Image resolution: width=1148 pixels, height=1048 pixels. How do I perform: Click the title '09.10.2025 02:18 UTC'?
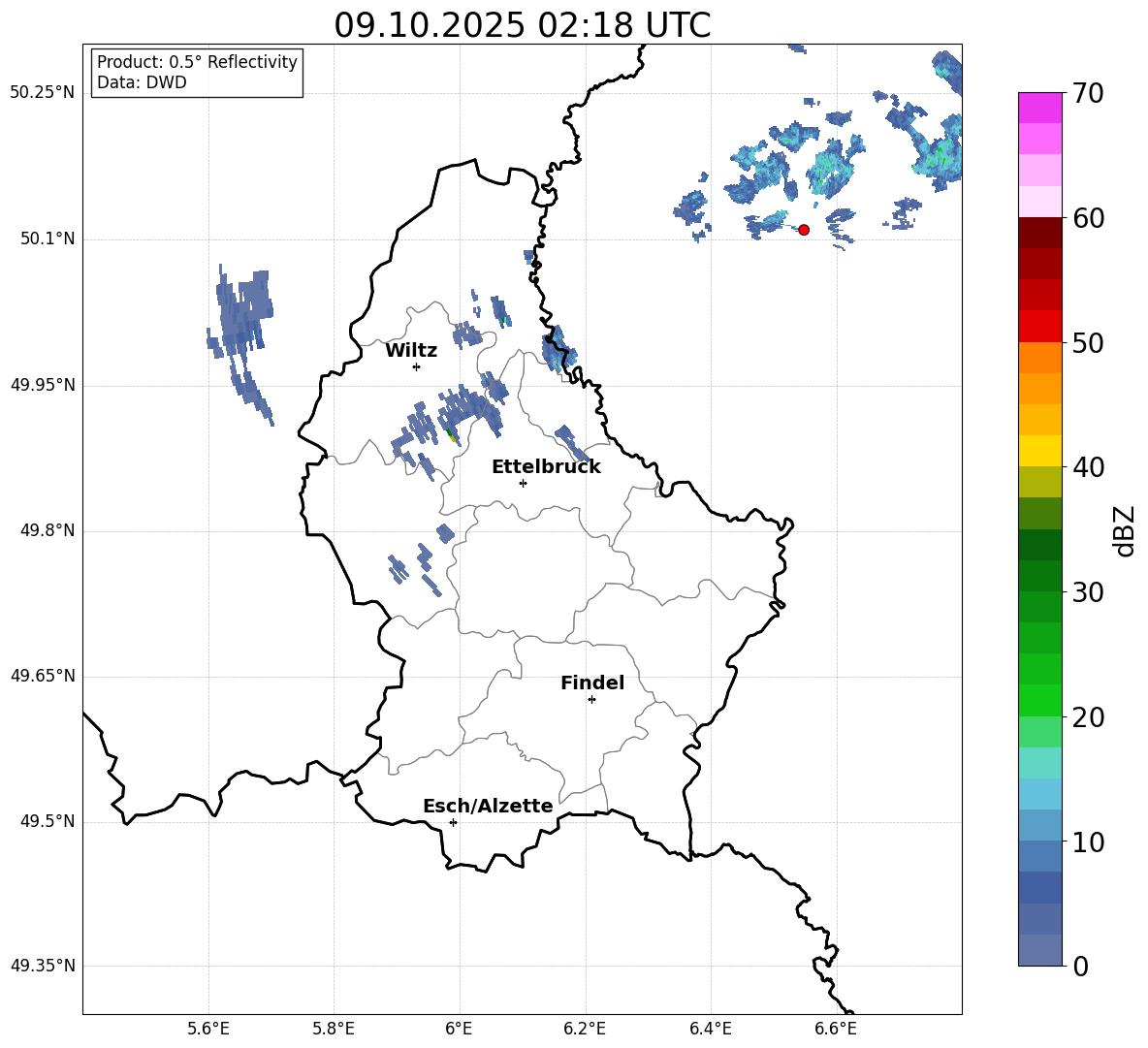pyautogui.click(x=522, y=25)
